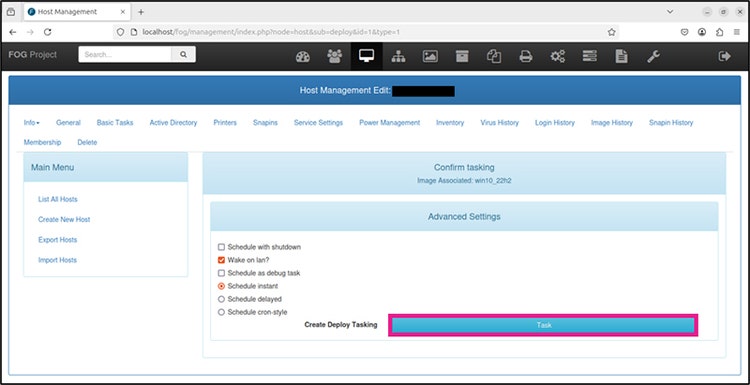Reload the page with refresh icon

[47, 32]
